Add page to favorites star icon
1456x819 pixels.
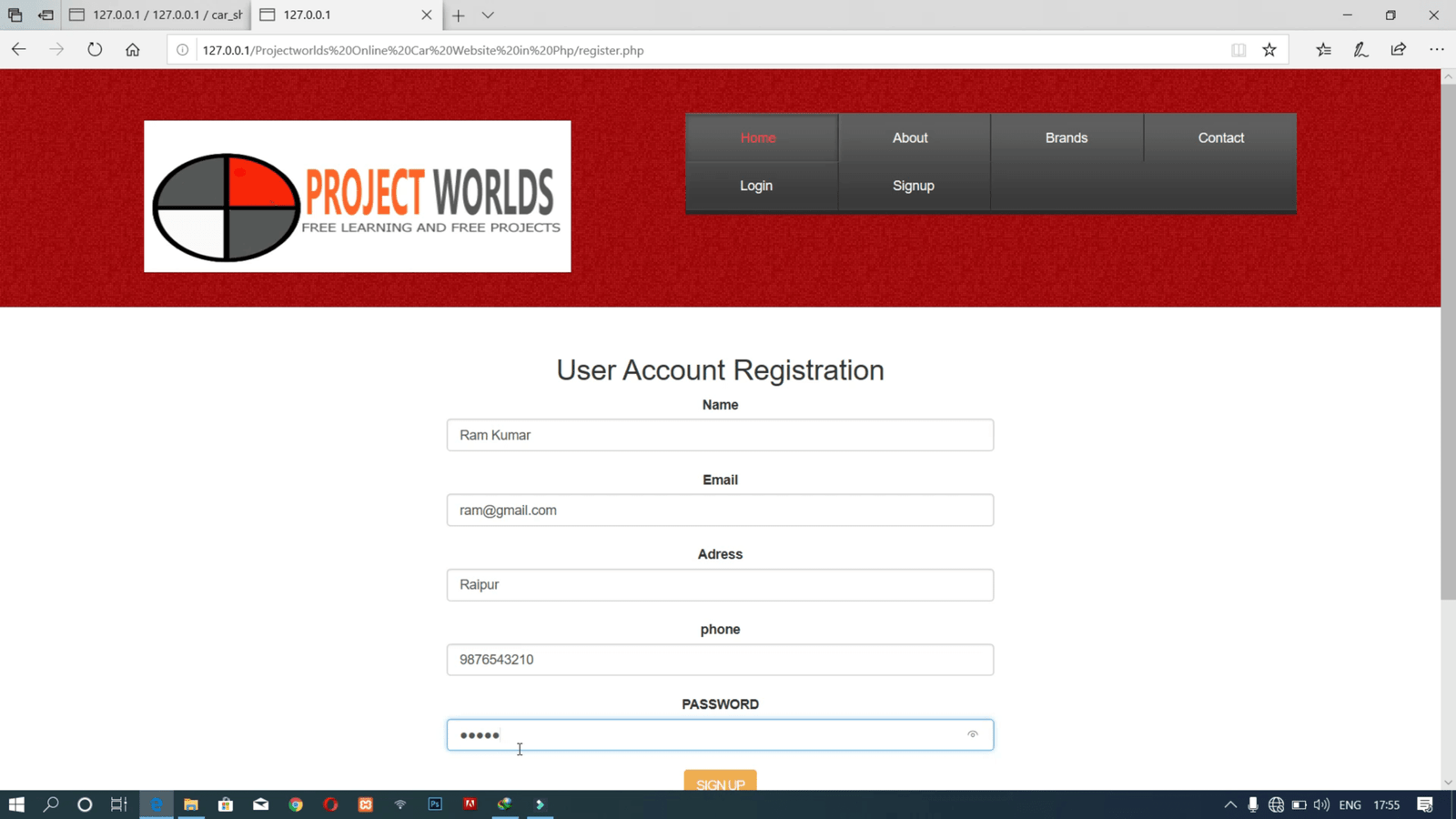click(x=1269, y=50)
